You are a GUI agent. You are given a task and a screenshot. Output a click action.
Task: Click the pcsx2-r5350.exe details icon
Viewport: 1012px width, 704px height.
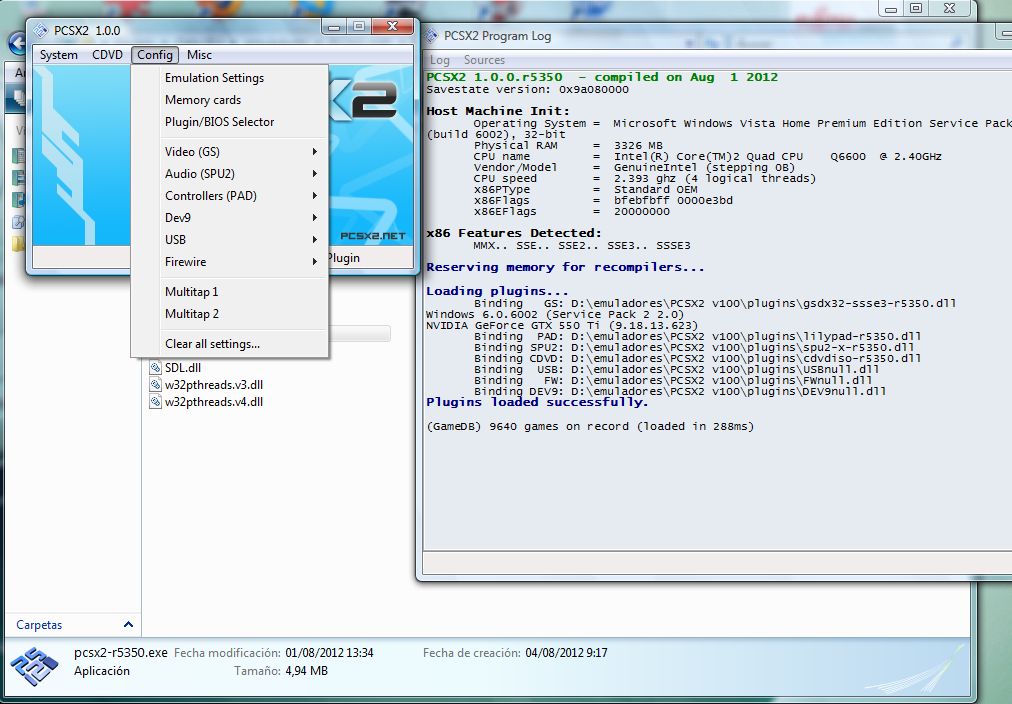pos(35,667)
